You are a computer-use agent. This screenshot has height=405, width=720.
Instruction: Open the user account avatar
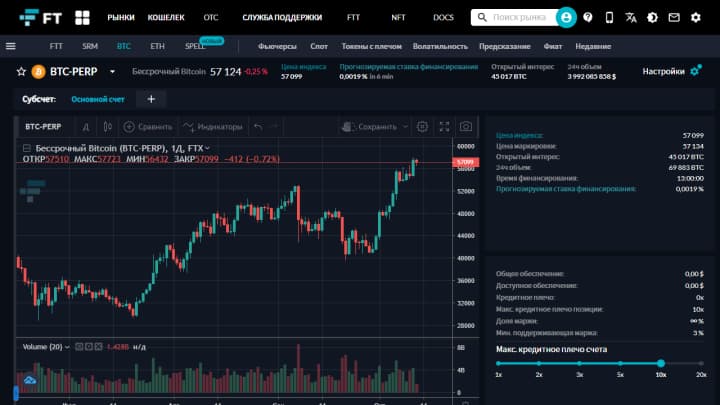566,17
